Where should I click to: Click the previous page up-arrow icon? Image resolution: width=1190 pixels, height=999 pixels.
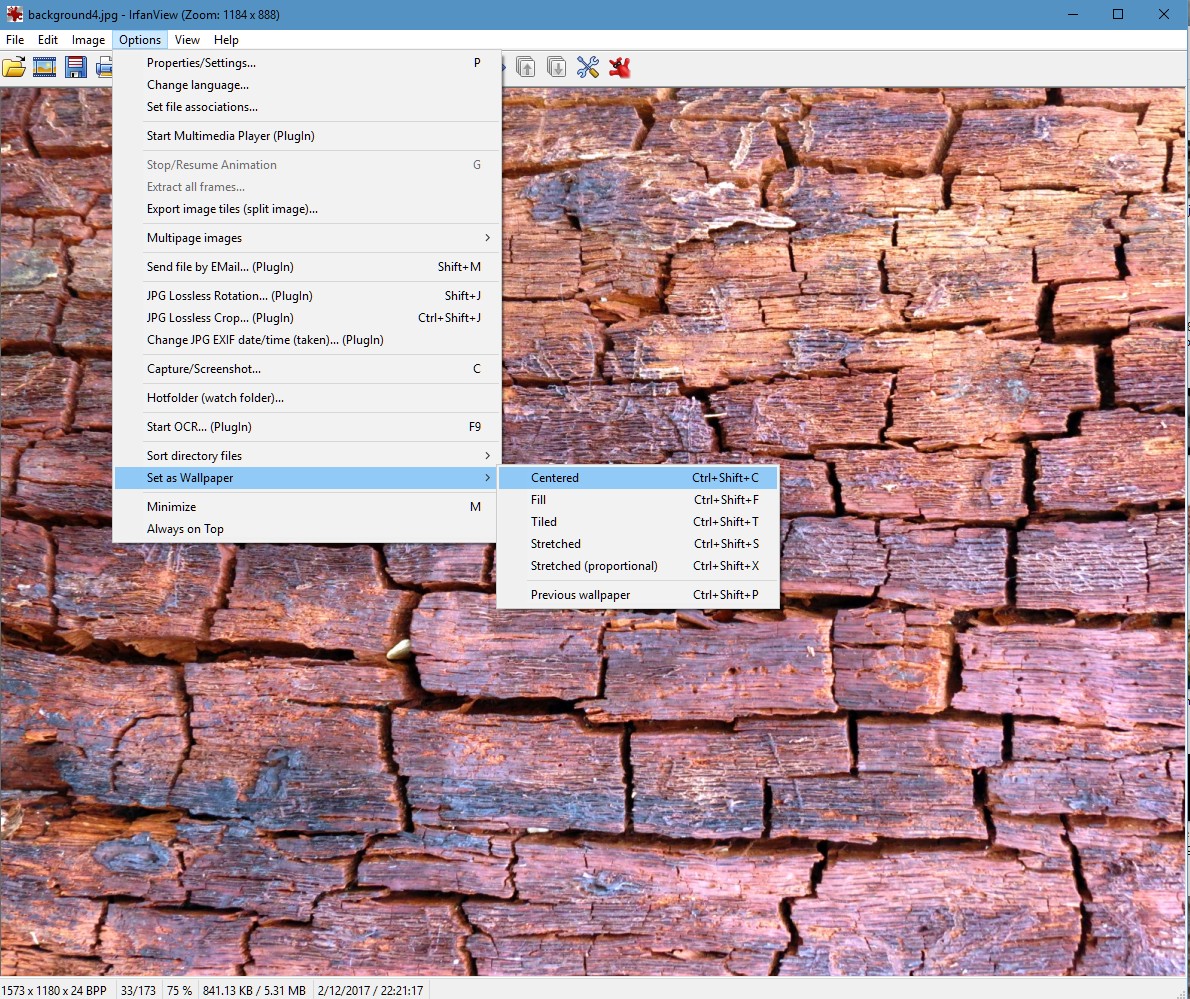tap(525, 68)
